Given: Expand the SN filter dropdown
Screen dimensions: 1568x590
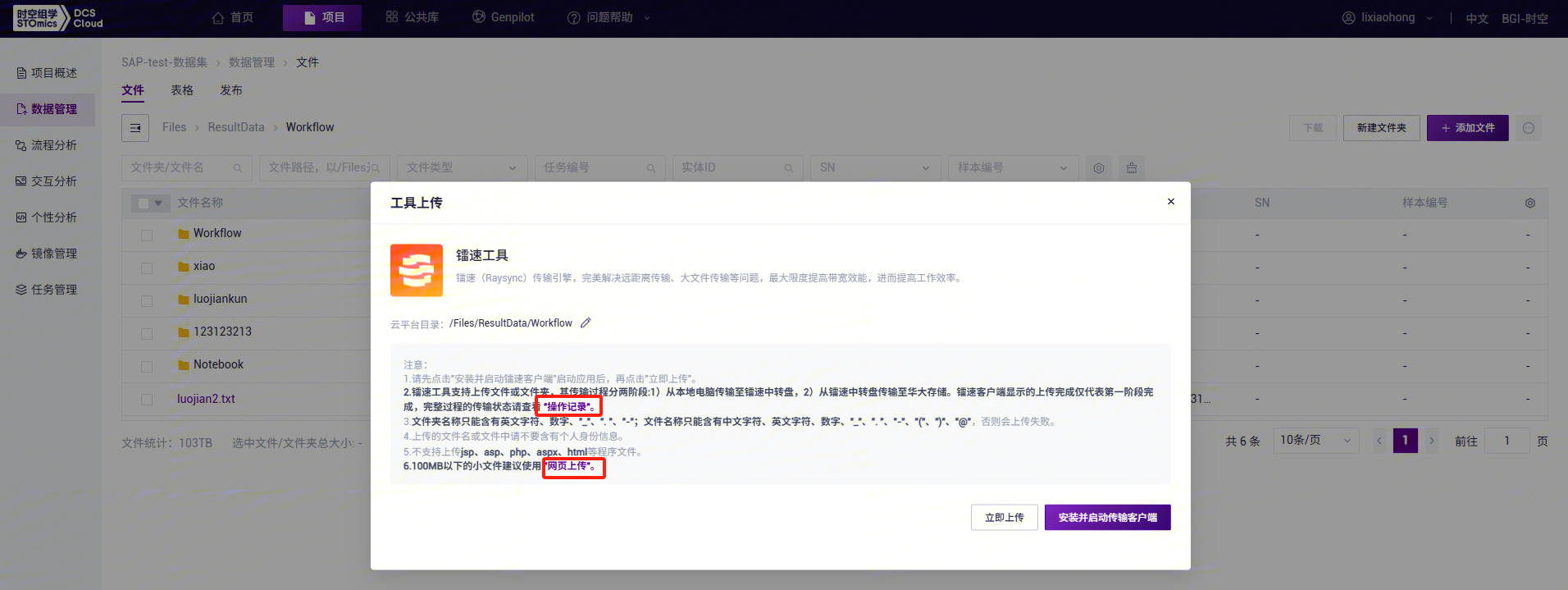Looking at the screenshot, I should coord(876,167).
